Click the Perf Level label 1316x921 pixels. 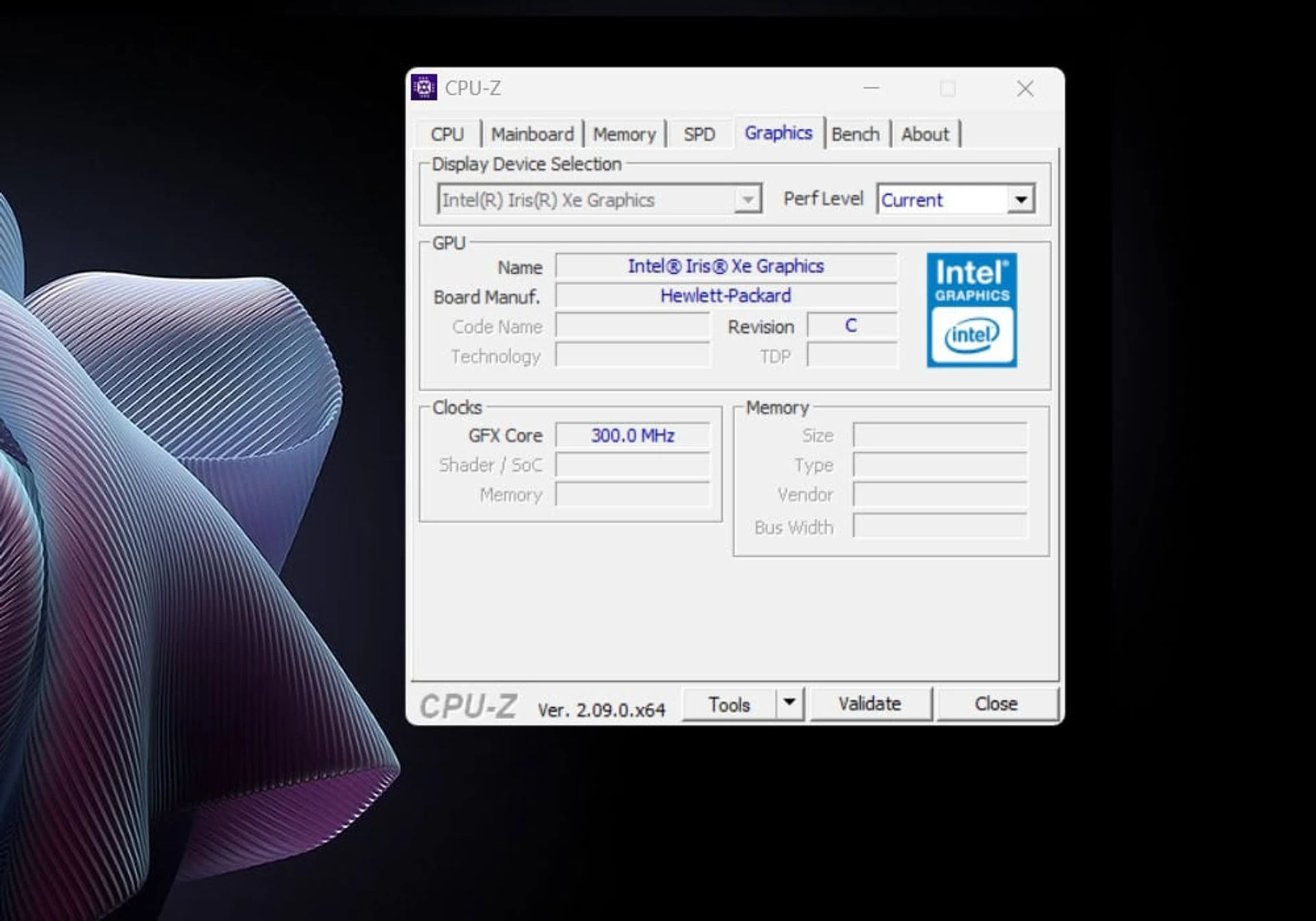(x=823, y=199)
